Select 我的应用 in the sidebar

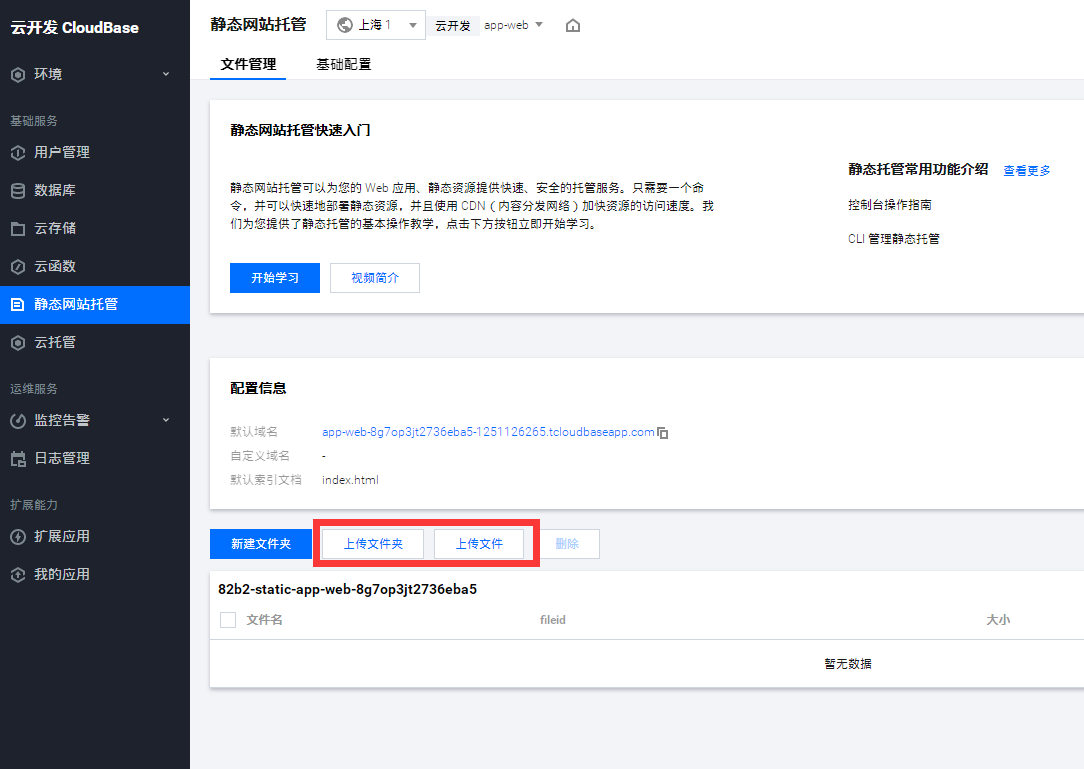point(95,574)
